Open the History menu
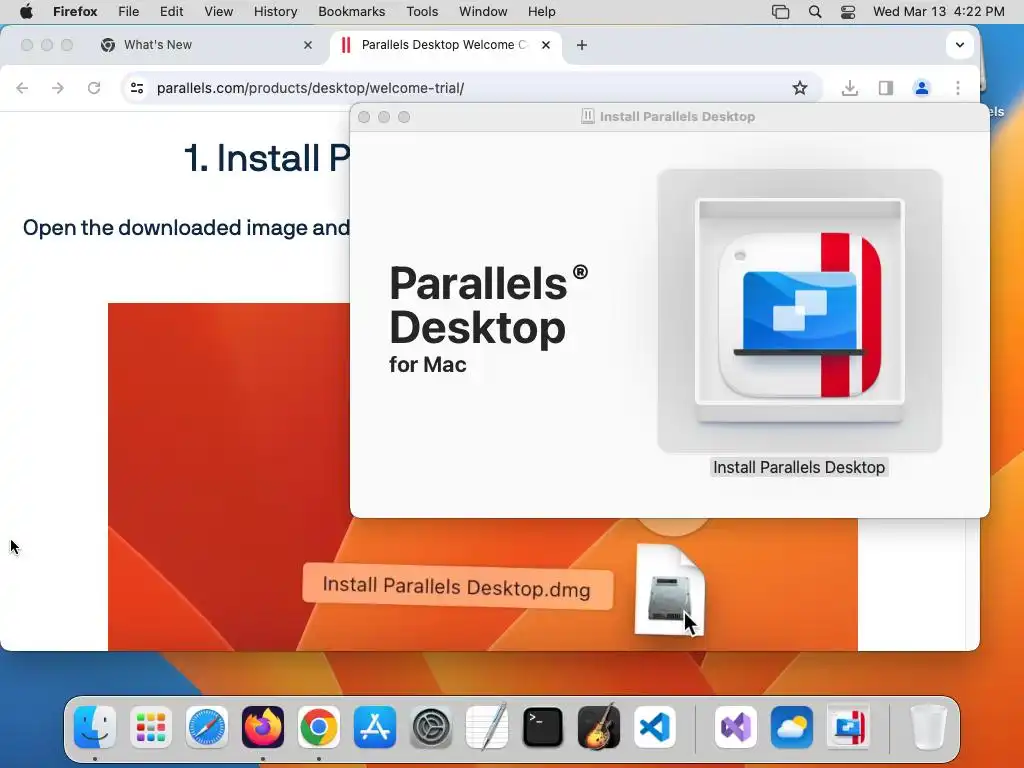The image size is (1024, 768). 275,11
